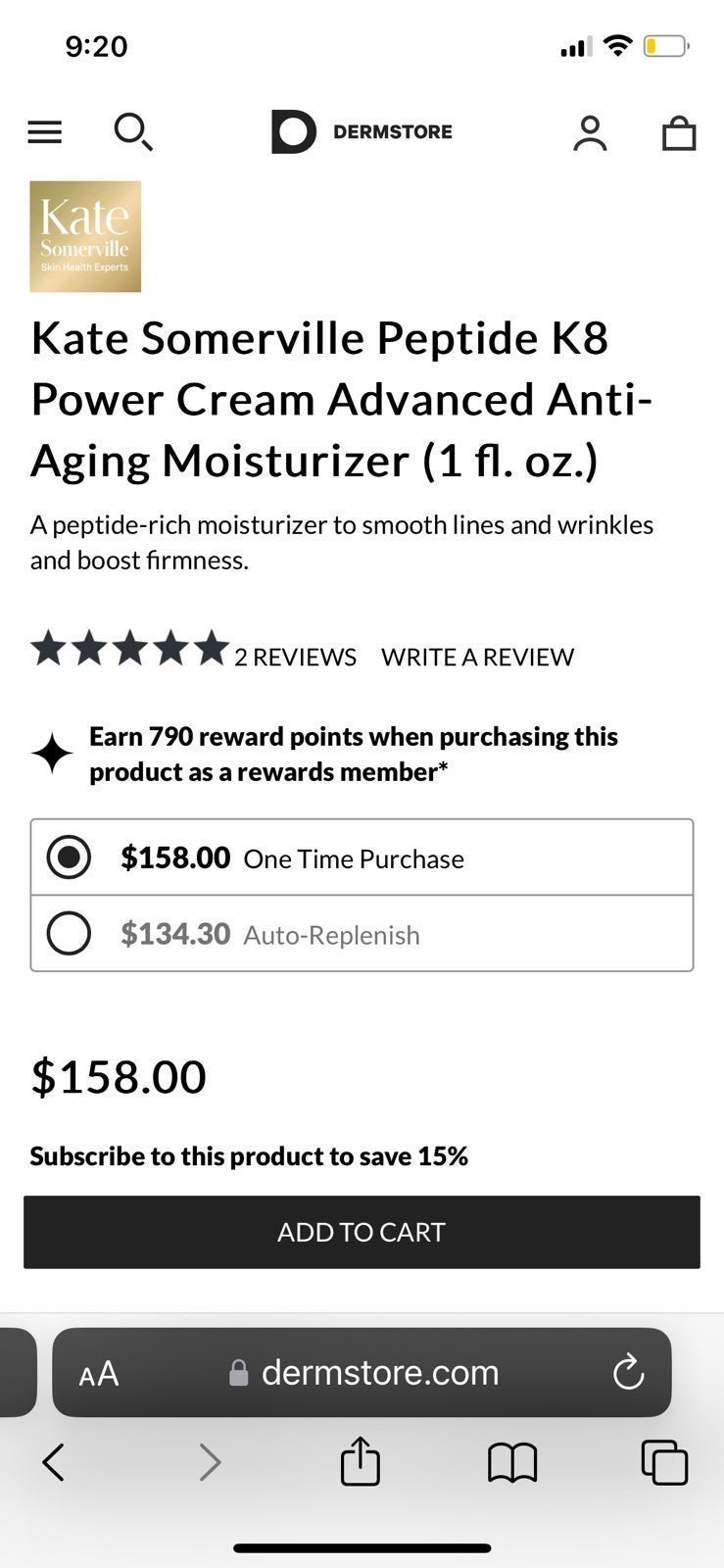The height and width of the screenshot is (1568, 724).
Task: Click the five-star rating display
Action: click(129, 649)
